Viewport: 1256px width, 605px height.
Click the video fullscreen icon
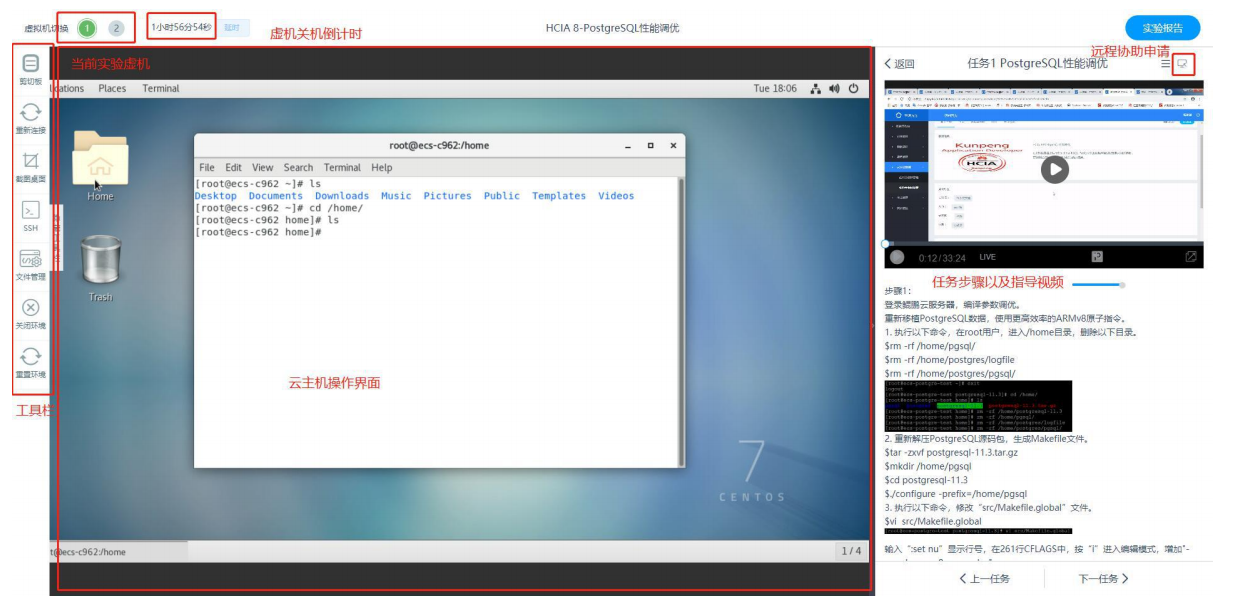coord(1191,257)
